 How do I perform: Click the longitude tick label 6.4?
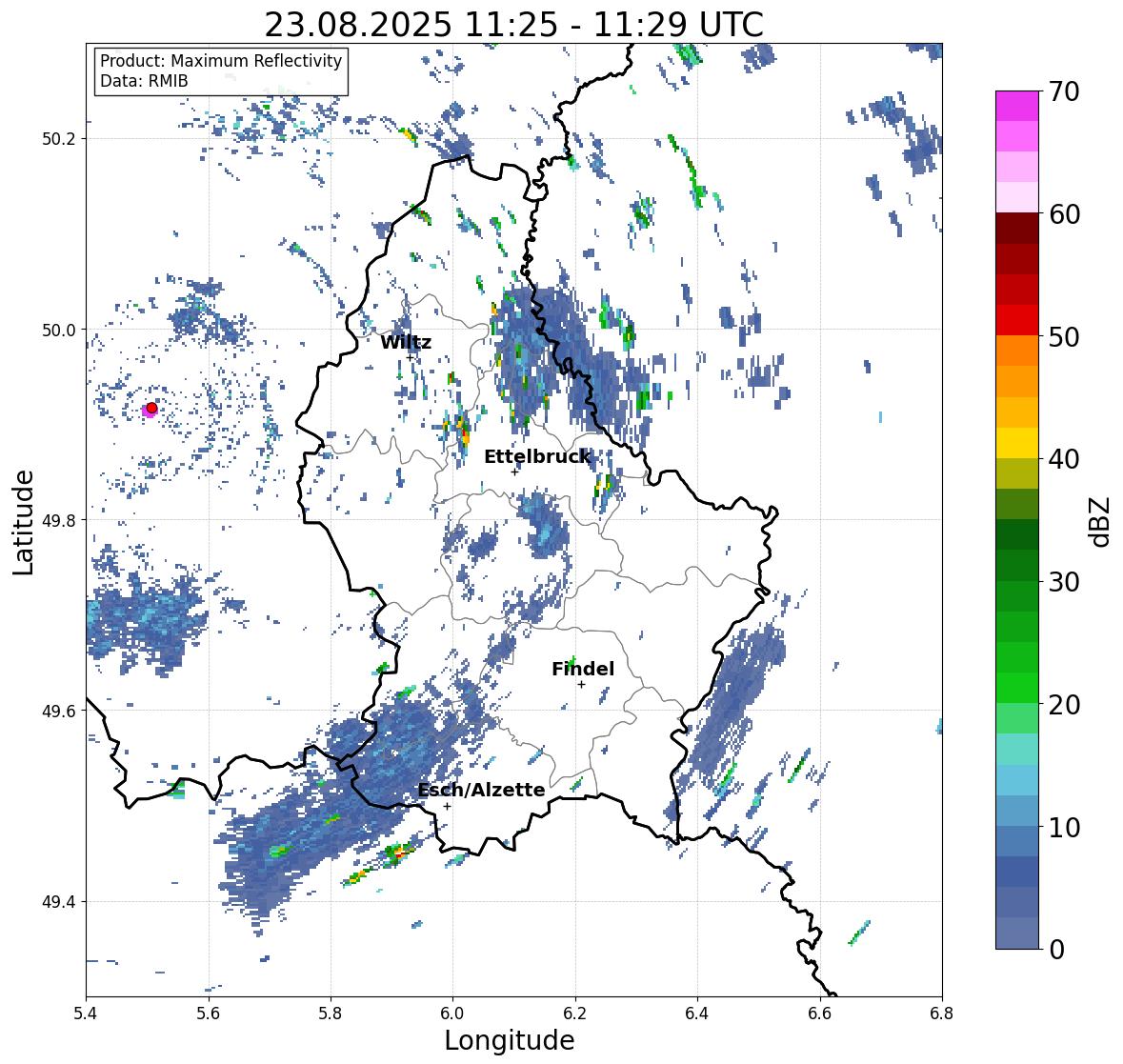coord(697,1013)
